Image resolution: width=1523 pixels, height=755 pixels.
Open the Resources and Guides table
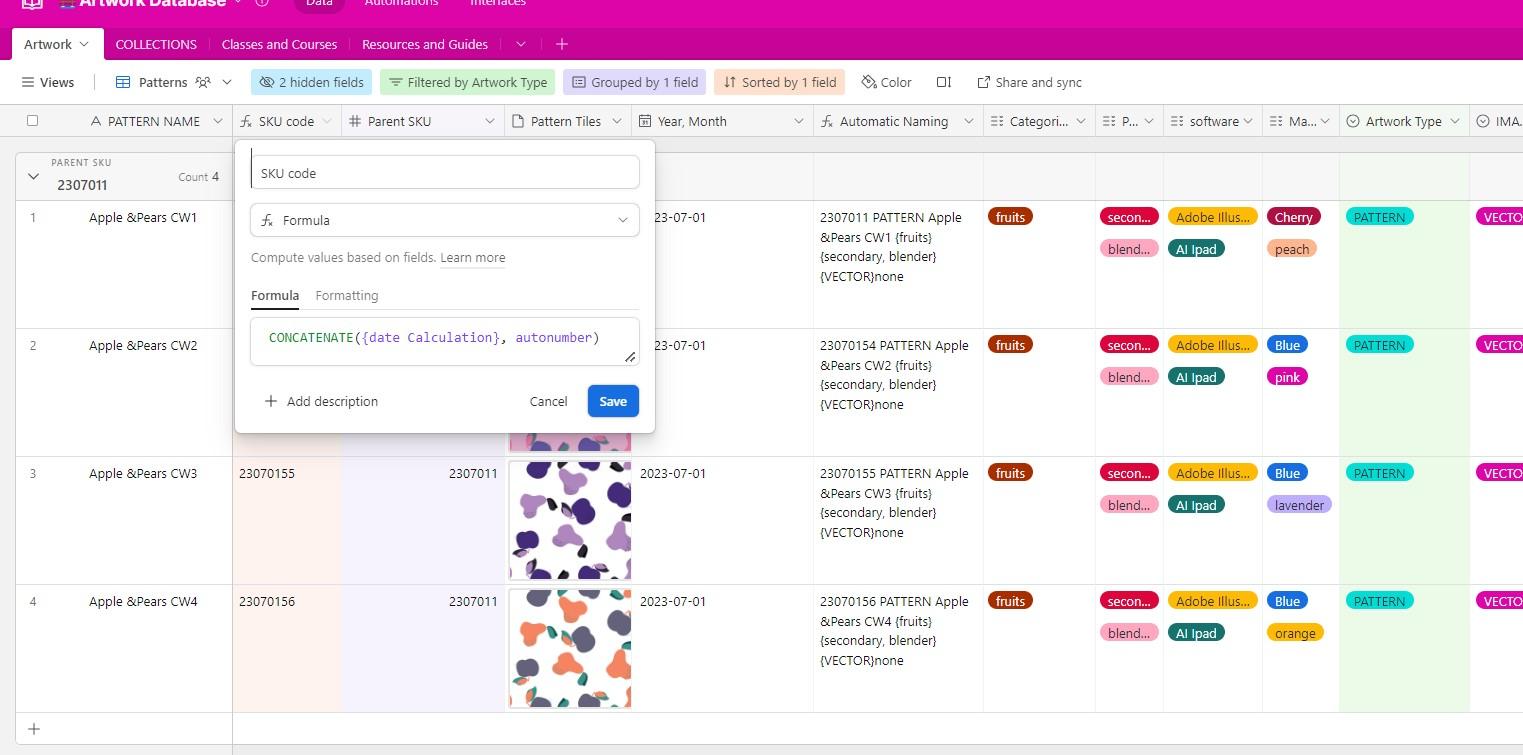[x=425, y=44]
